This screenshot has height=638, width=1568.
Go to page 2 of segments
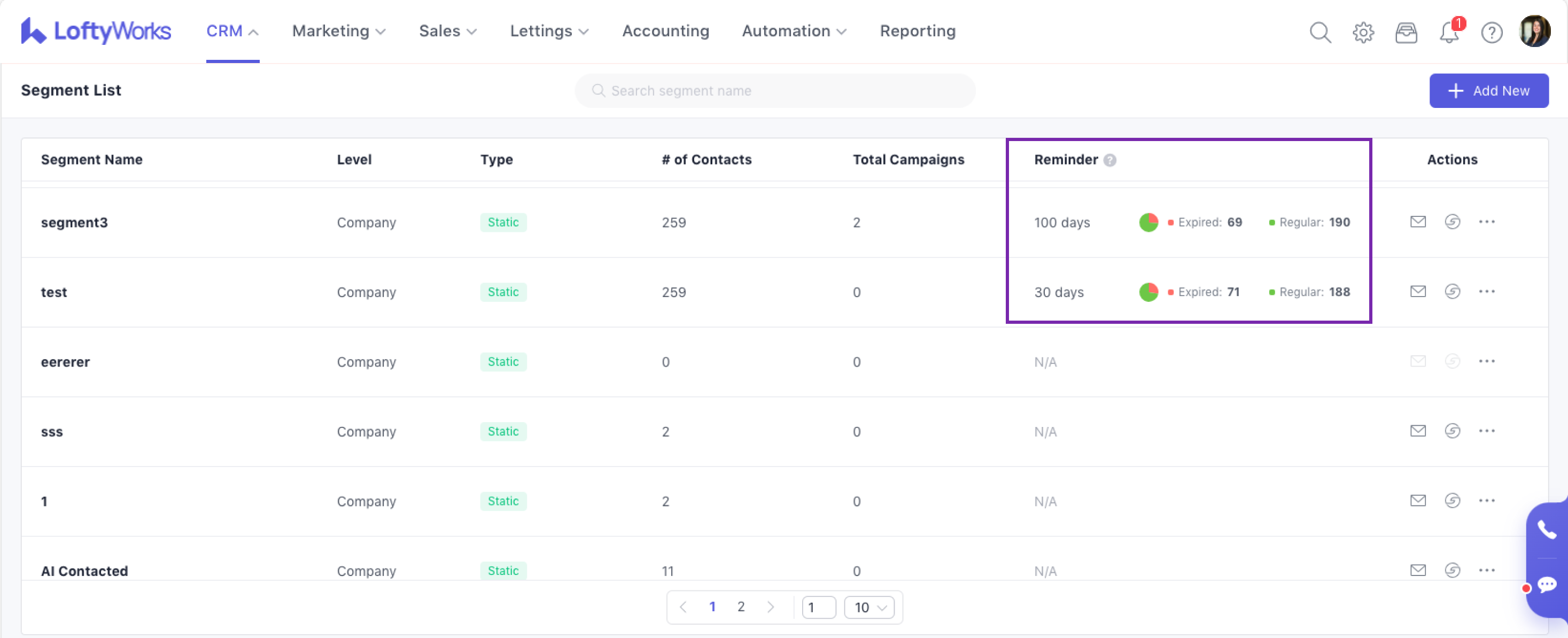click(741, 606)
